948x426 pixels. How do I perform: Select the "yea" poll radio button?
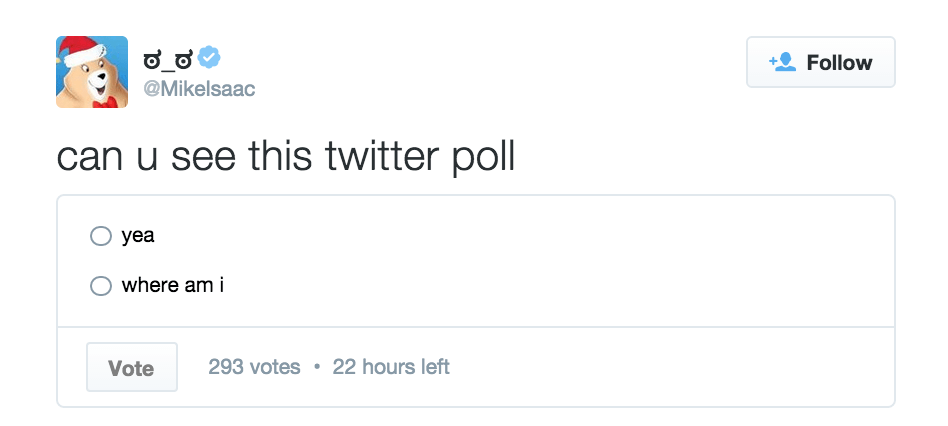coord(101,236)
